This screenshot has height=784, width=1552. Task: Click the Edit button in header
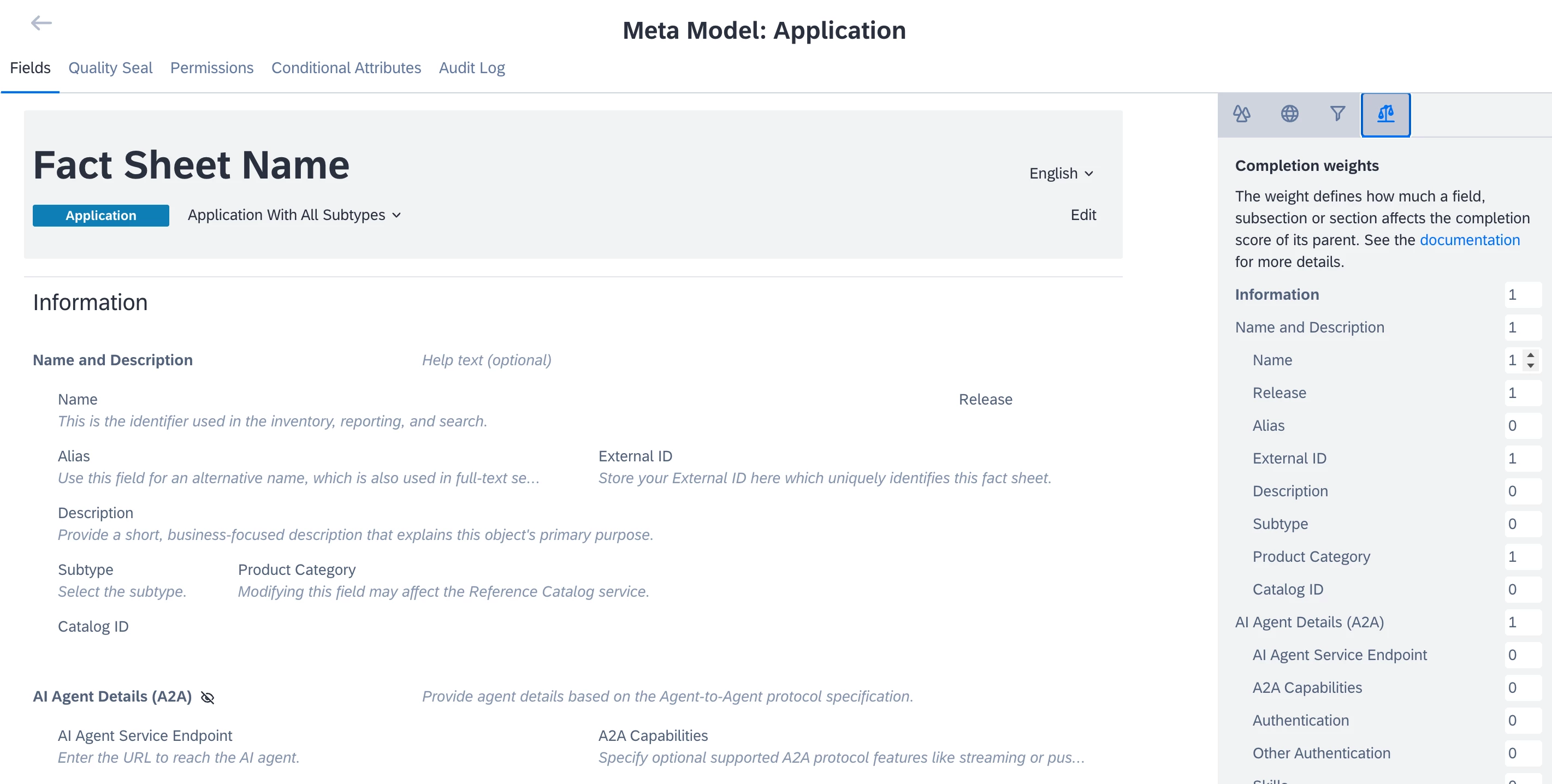tap(1083, 215)
